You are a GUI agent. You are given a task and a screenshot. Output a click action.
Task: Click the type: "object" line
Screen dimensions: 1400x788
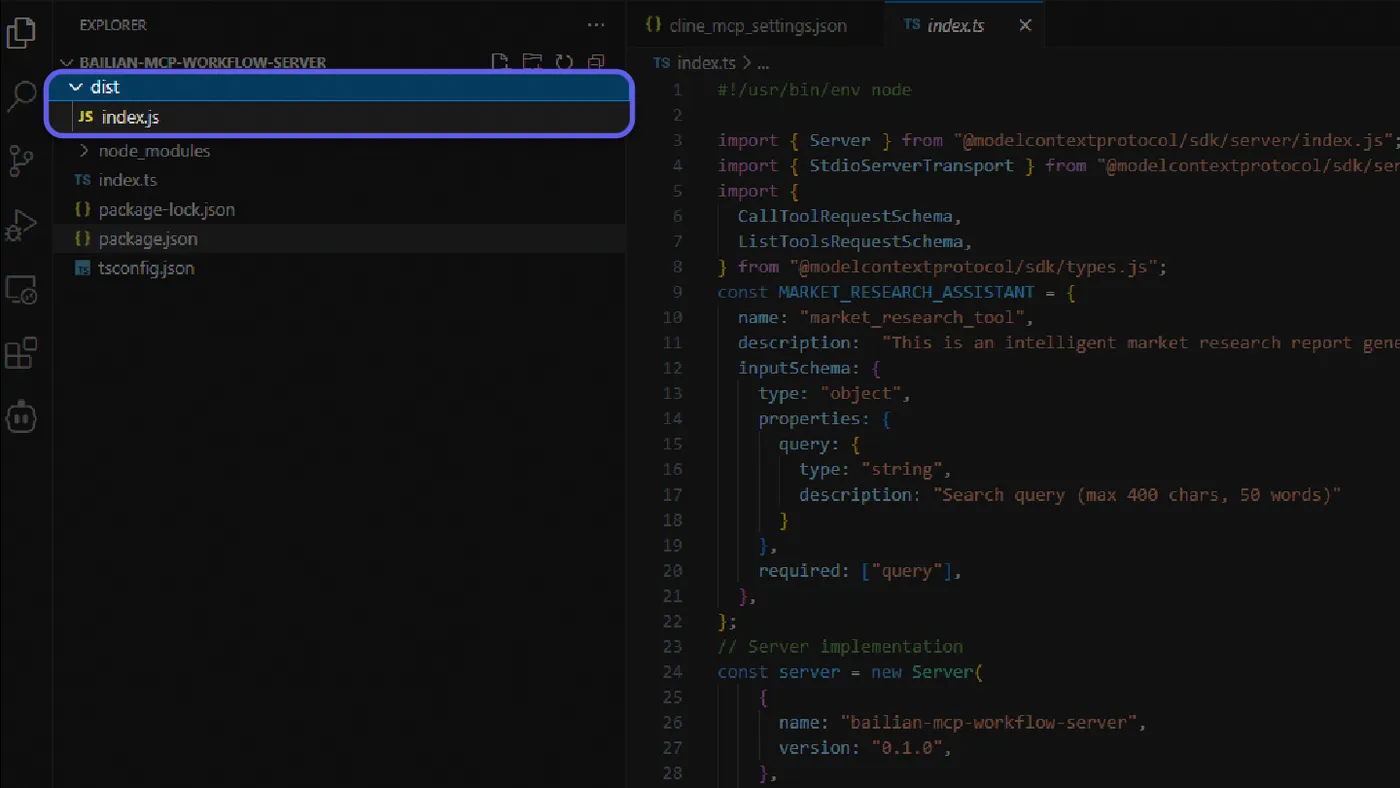[834, 393]
